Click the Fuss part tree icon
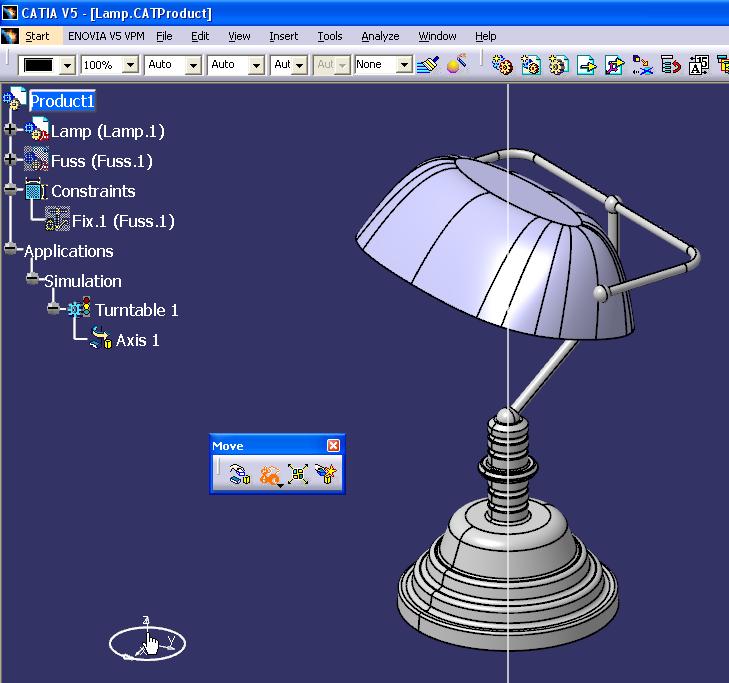The height and width of the screenshot is (683, 729). click(x=36, y=159)
